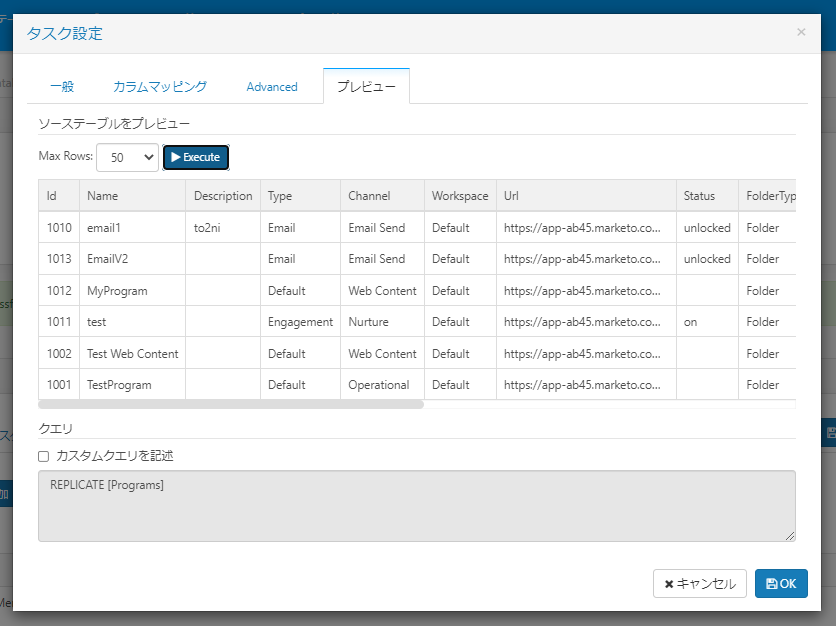The height and width of the screenshot is (626, 836).
Task: Open the Max Rows dropdown
Action: click(127, 157)
